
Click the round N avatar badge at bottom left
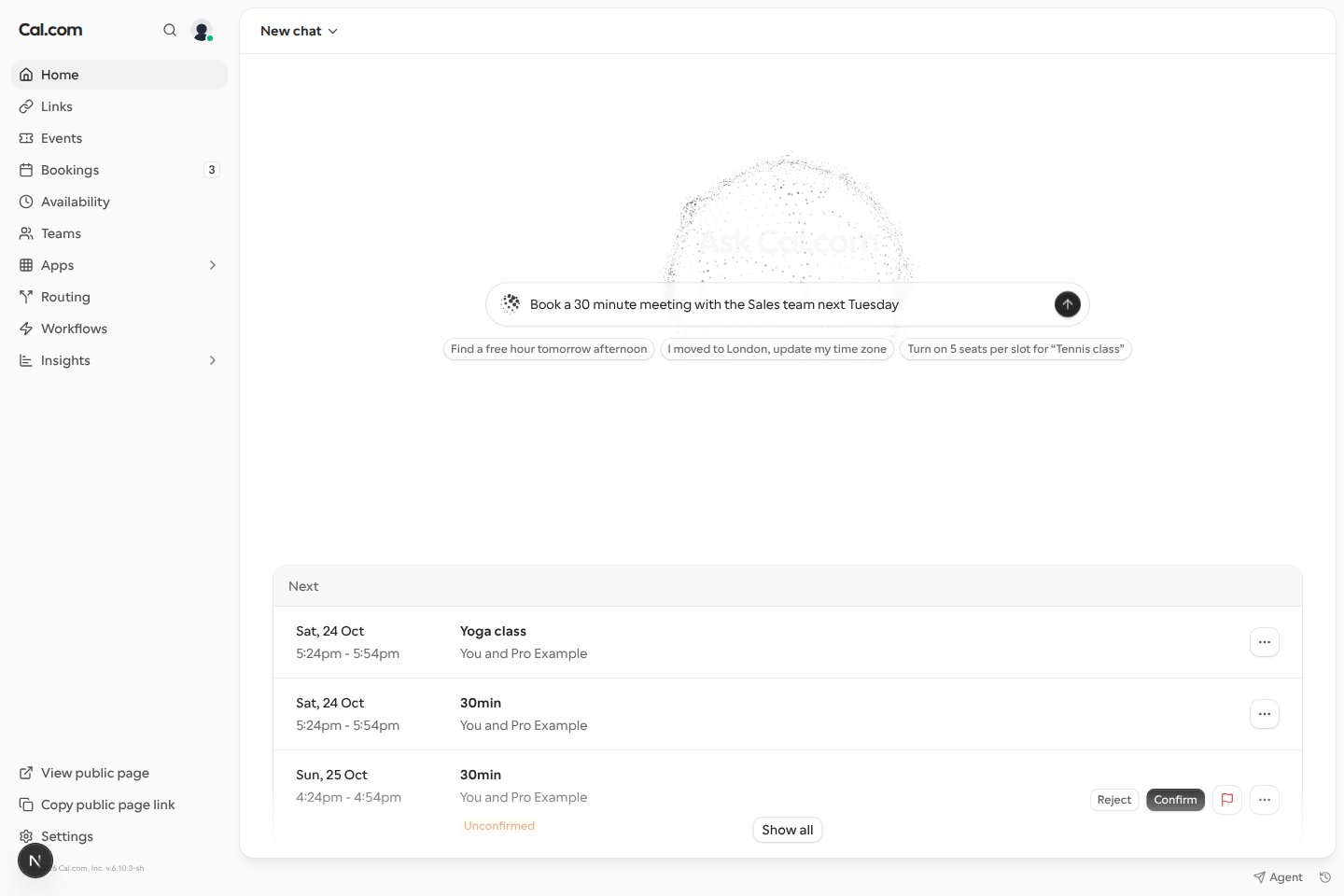coord(35,861)
